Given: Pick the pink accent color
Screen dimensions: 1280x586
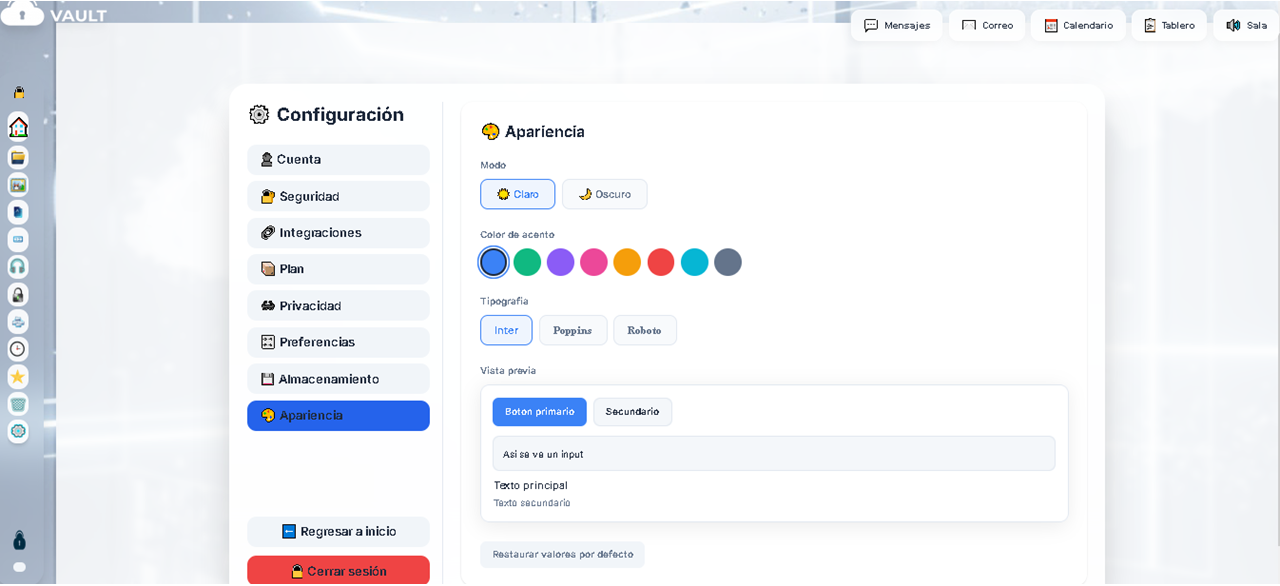Looking at the screenshot, I should tap(594, 262).
